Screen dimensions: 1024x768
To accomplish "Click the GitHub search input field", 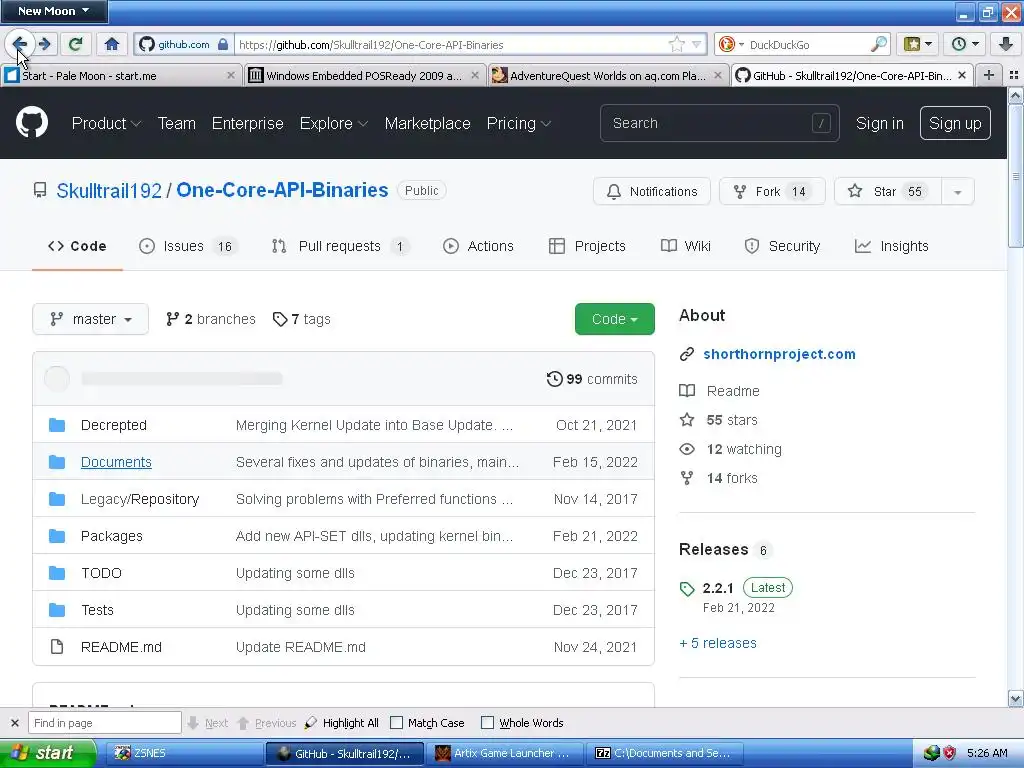I will pos(720,123).
